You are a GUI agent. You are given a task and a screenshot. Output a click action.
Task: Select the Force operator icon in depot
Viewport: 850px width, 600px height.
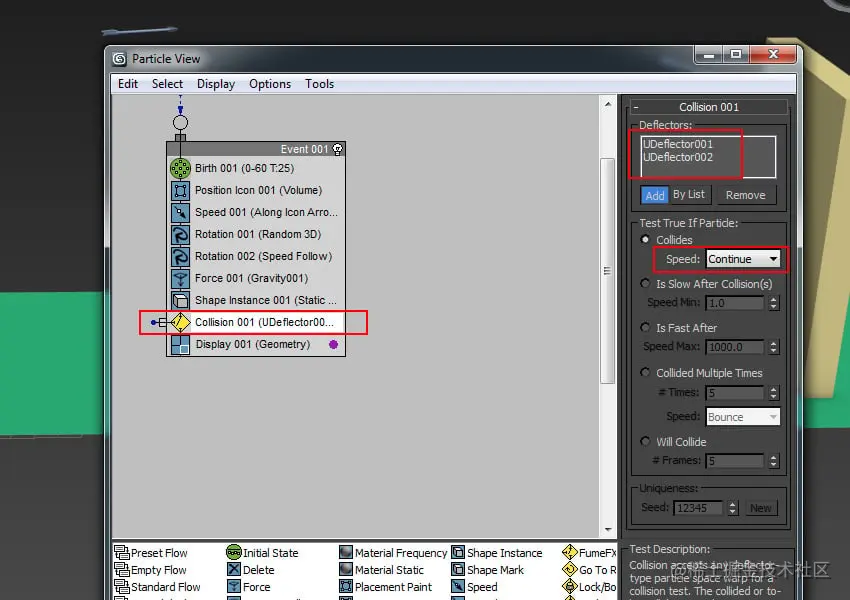234,586
